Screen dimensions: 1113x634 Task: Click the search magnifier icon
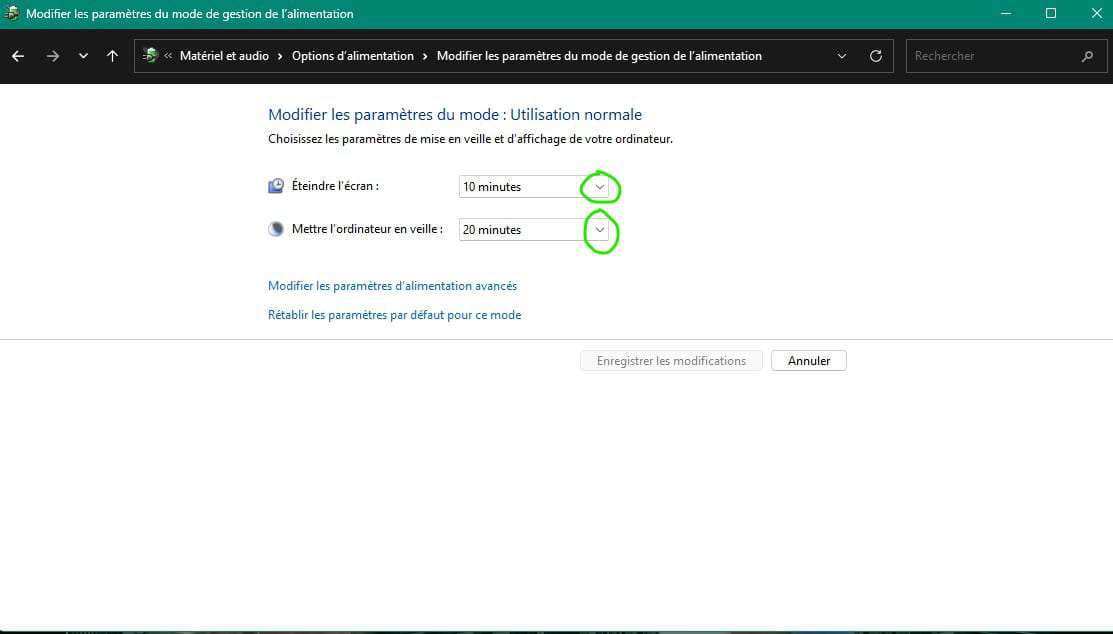tap(1087, 56)
